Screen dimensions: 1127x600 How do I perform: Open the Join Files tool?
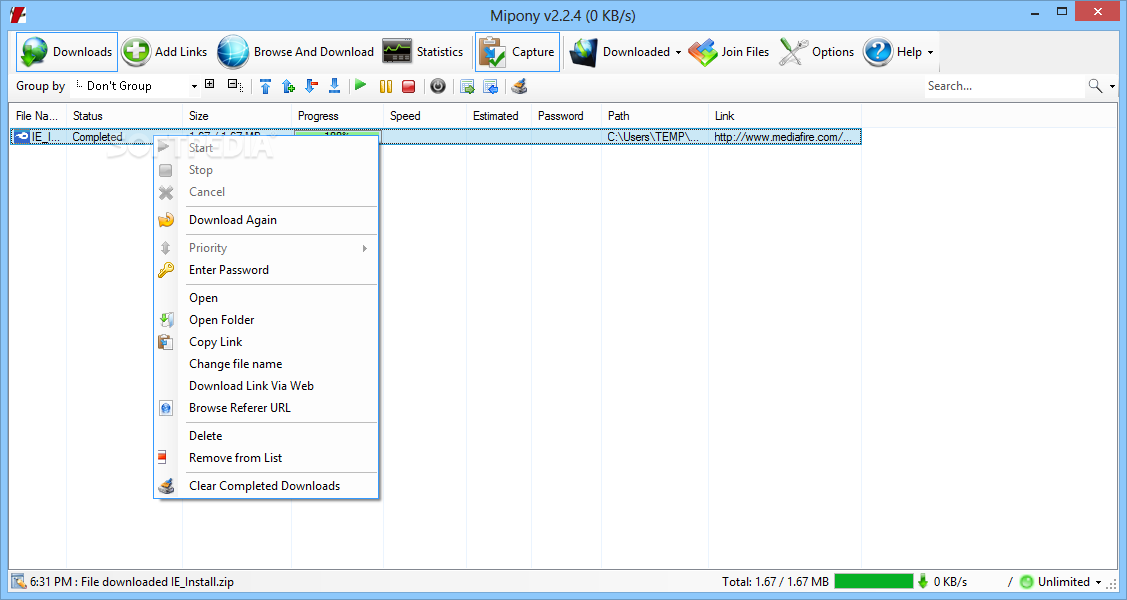(729, 52)
